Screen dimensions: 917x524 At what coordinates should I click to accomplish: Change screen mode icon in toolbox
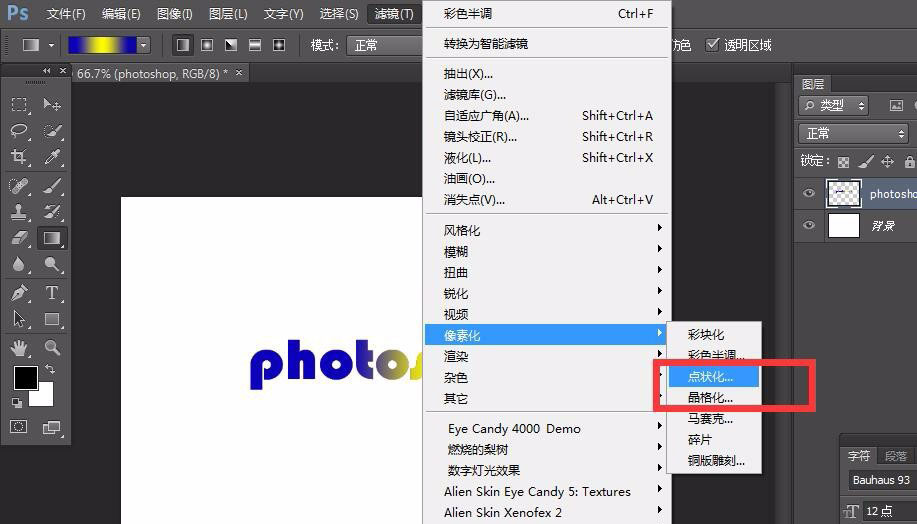[x=52, y=428]
